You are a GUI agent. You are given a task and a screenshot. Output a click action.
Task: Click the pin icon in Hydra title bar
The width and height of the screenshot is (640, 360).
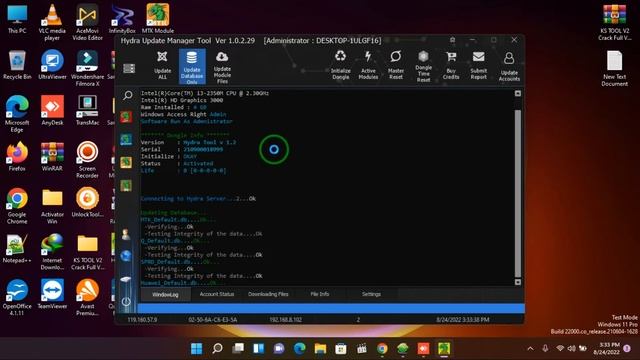[x=452, y=40]
